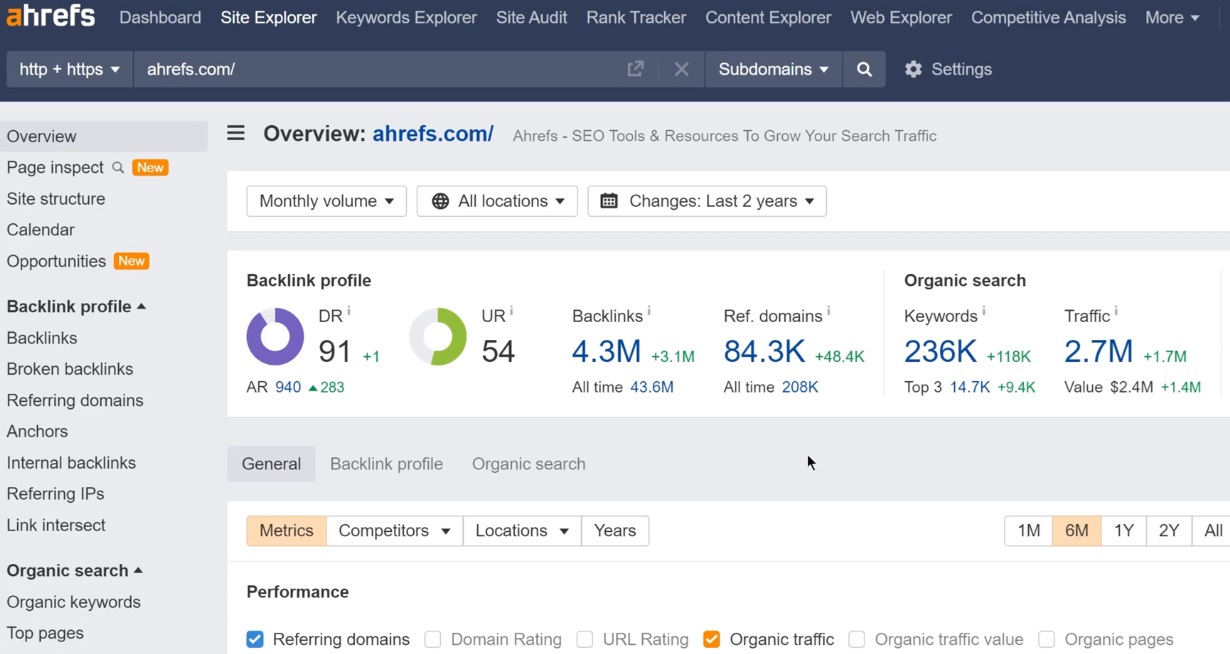Image resolution: width=1230 pixels, height=654 pixels.
Task: Open Content Explorer in top navigation
Action: pyautogui.click(x=768, y=17)
